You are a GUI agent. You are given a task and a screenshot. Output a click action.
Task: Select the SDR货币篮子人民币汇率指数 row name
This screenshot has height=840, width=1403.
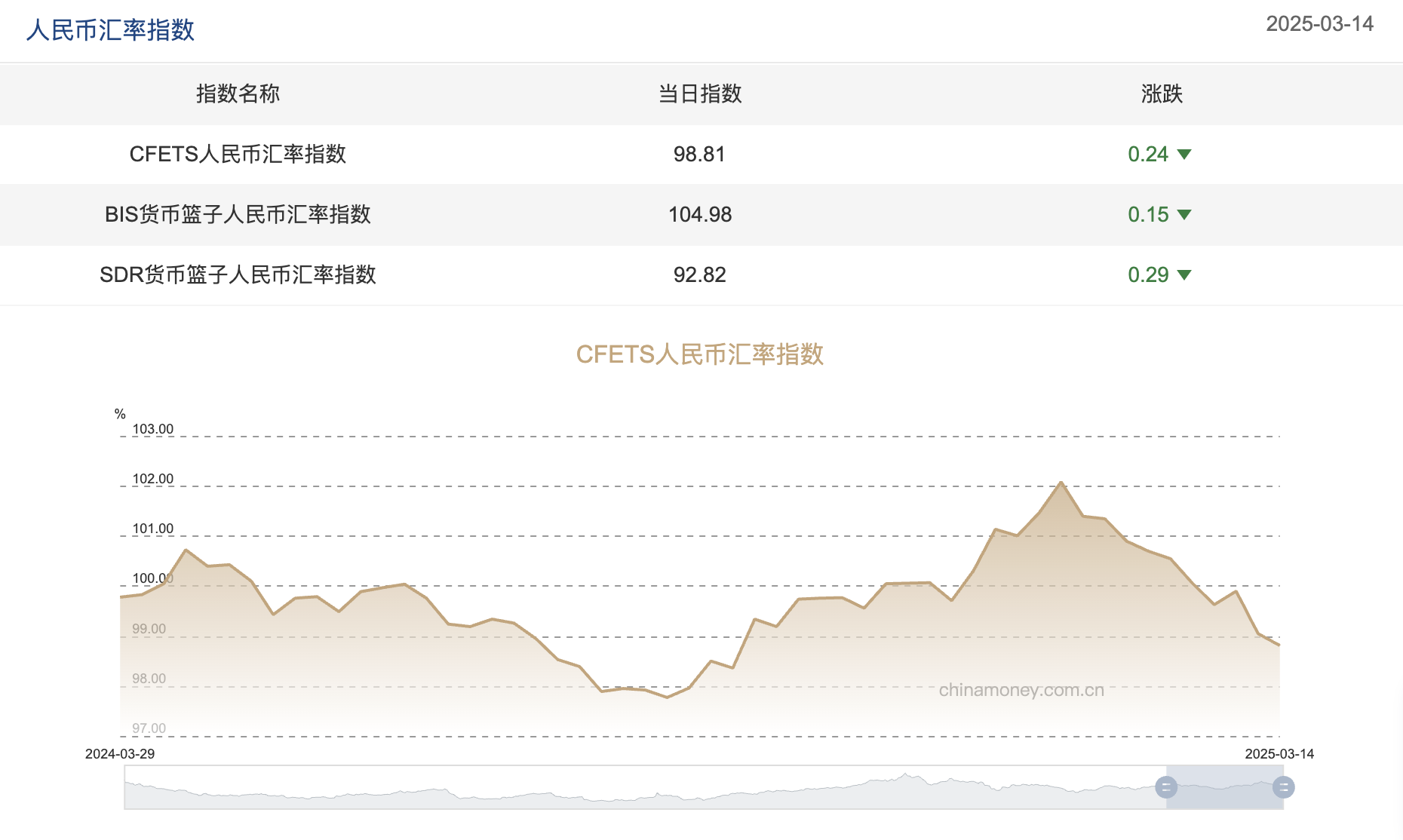click(238, 275)
